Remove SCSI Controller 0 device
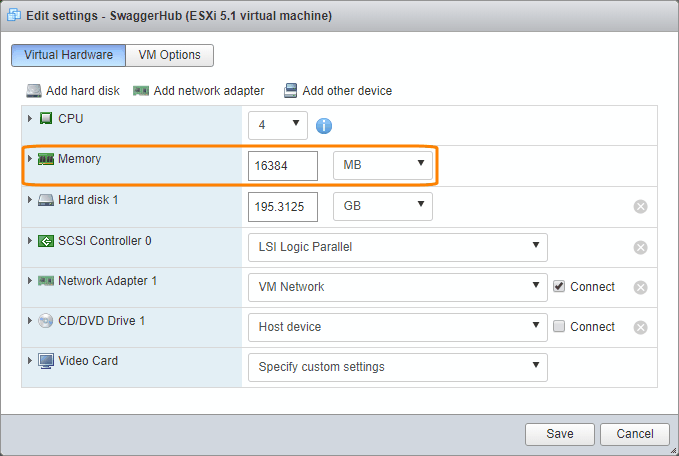The image size is (679, 456). tap(641, 247)
